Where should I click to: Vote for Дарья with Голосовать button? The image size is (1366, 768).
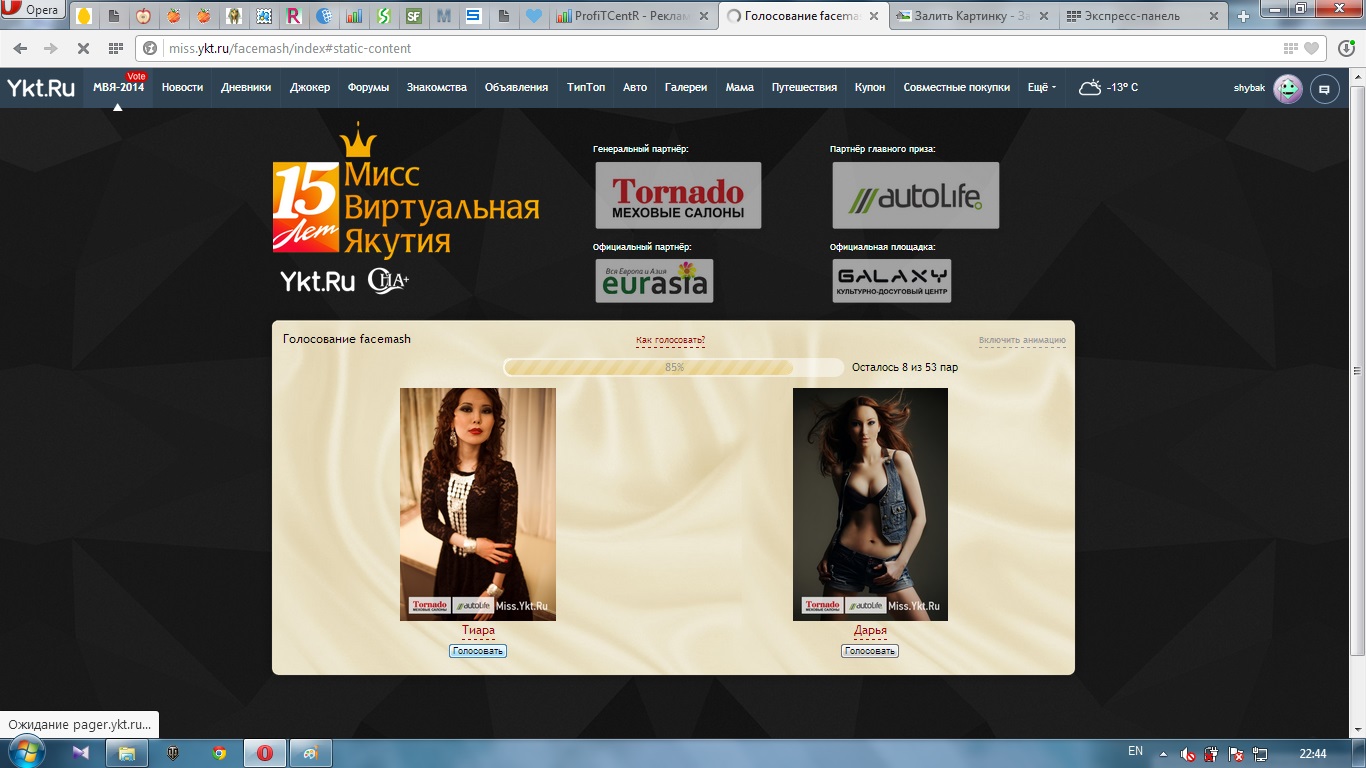click(870, 651)
